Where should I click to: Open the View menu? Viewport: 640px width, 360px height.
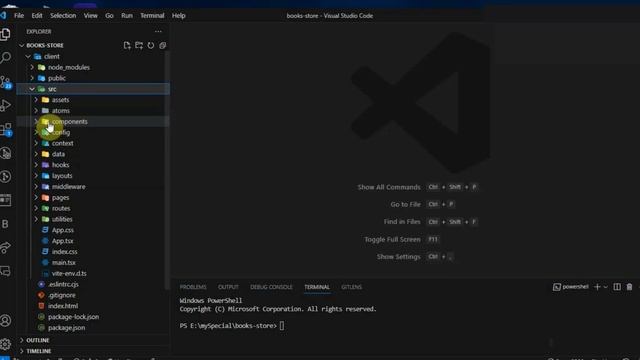point(91,16)
